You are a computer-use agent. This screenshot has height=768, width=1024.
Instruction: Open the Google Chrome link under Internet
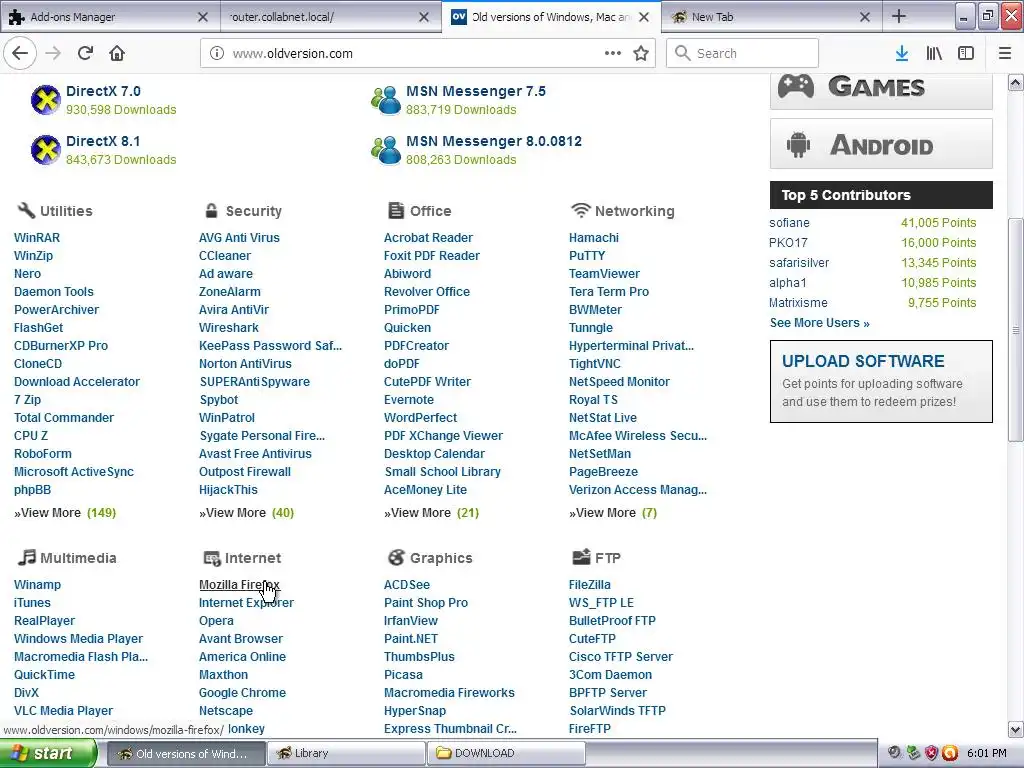[242, 693]
